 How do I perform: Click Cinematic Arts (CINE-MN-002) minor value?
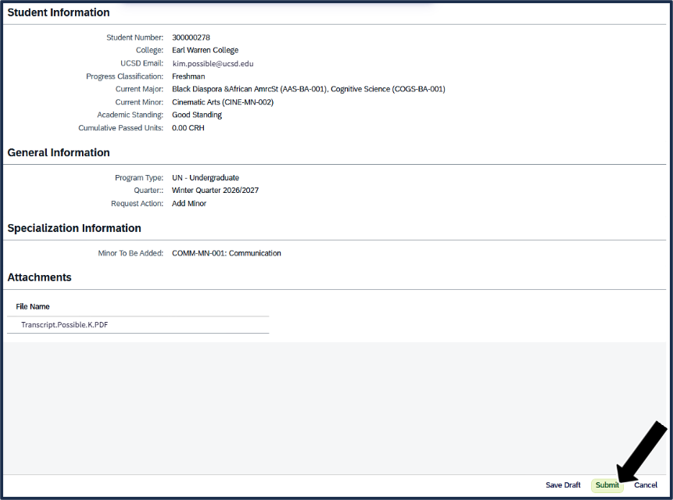point(223,102)
